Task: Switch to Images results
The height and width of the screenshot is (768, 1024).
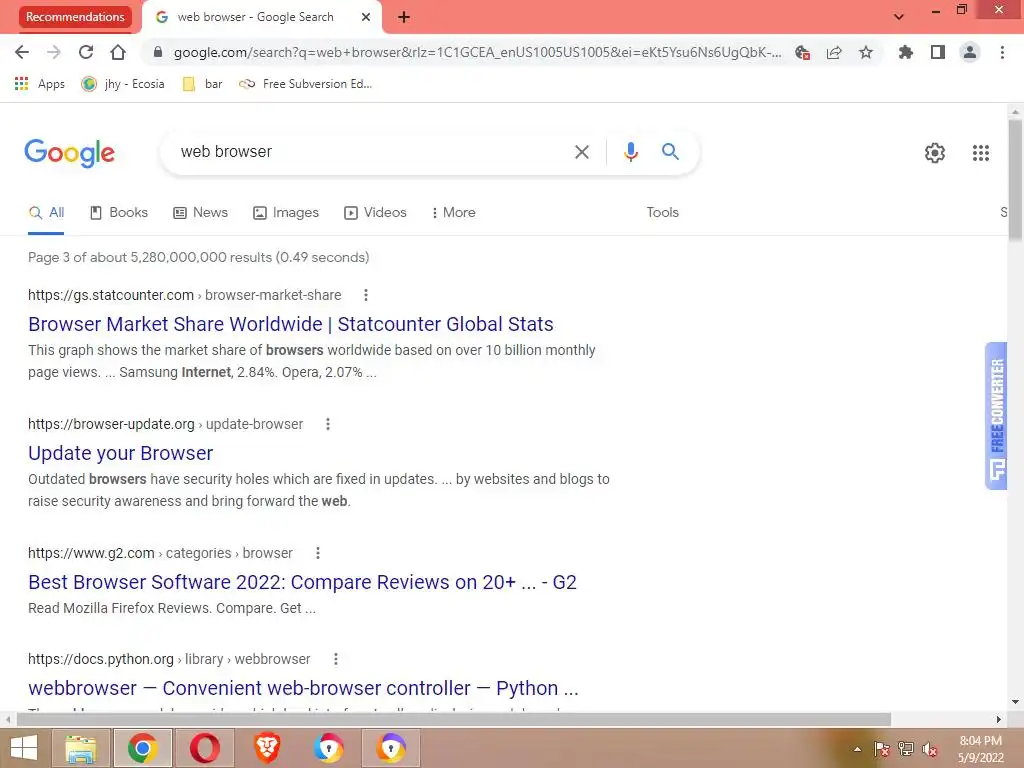Action: click(286, 212)
